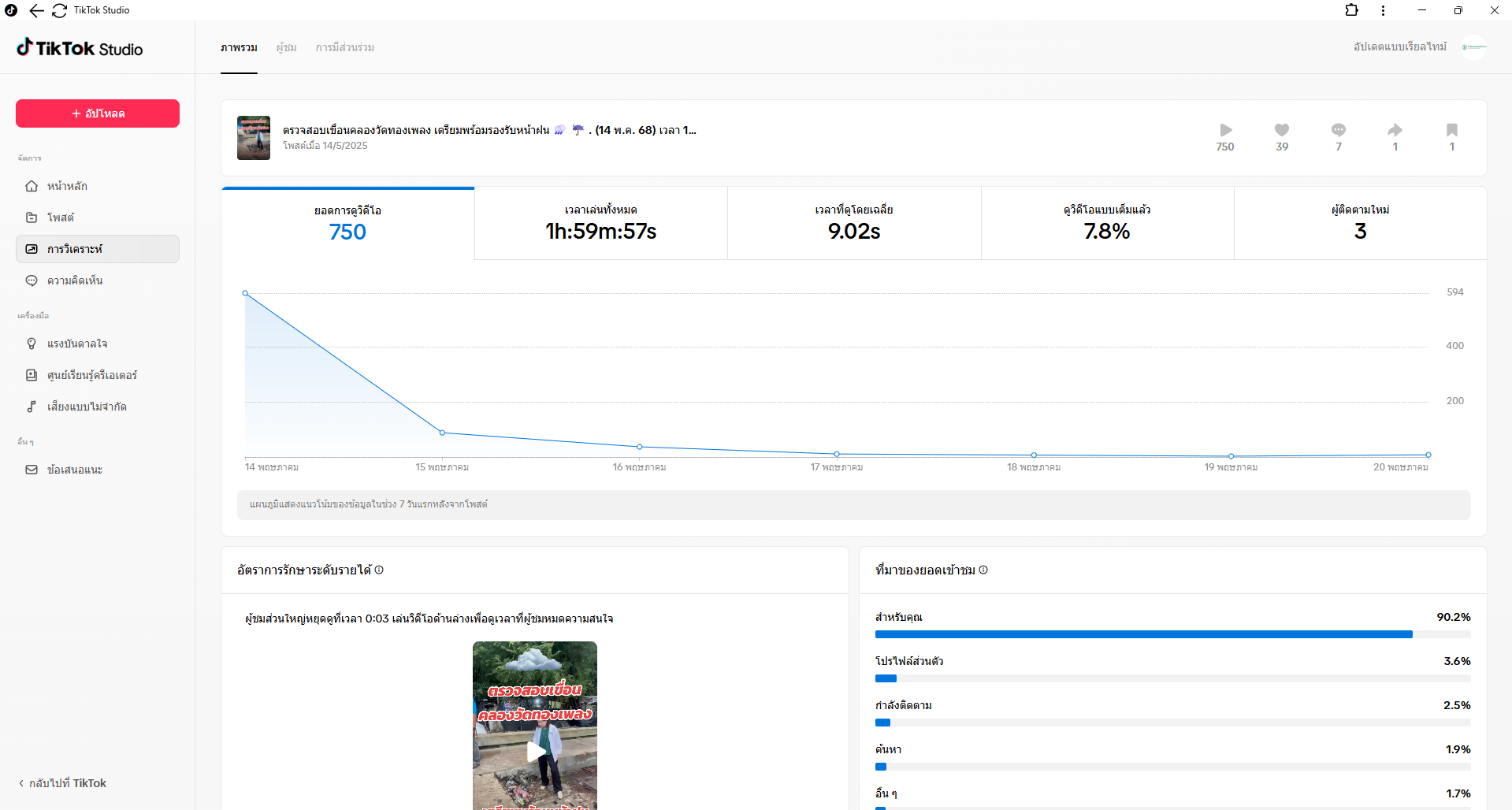The width and height of the screenshot is (1512, 810).
Task: Click the TikTok Studio logo
Action: (80, 48)
